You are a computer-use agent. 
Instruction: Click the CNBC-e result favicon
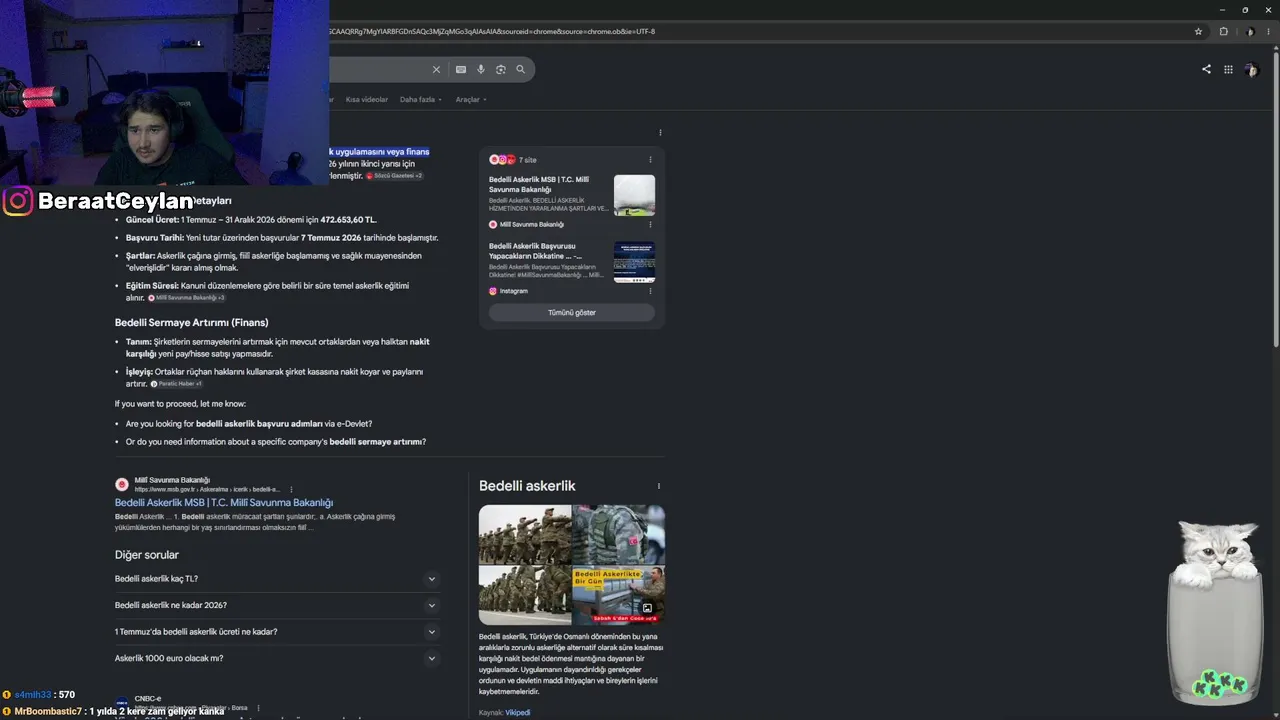pos(122,703)
